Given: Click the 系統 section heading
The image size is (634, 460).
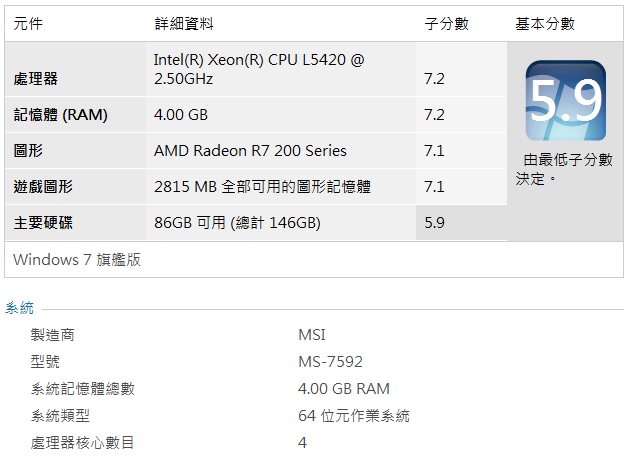Looking at the screenshot, I should click(x=19, y=308).
